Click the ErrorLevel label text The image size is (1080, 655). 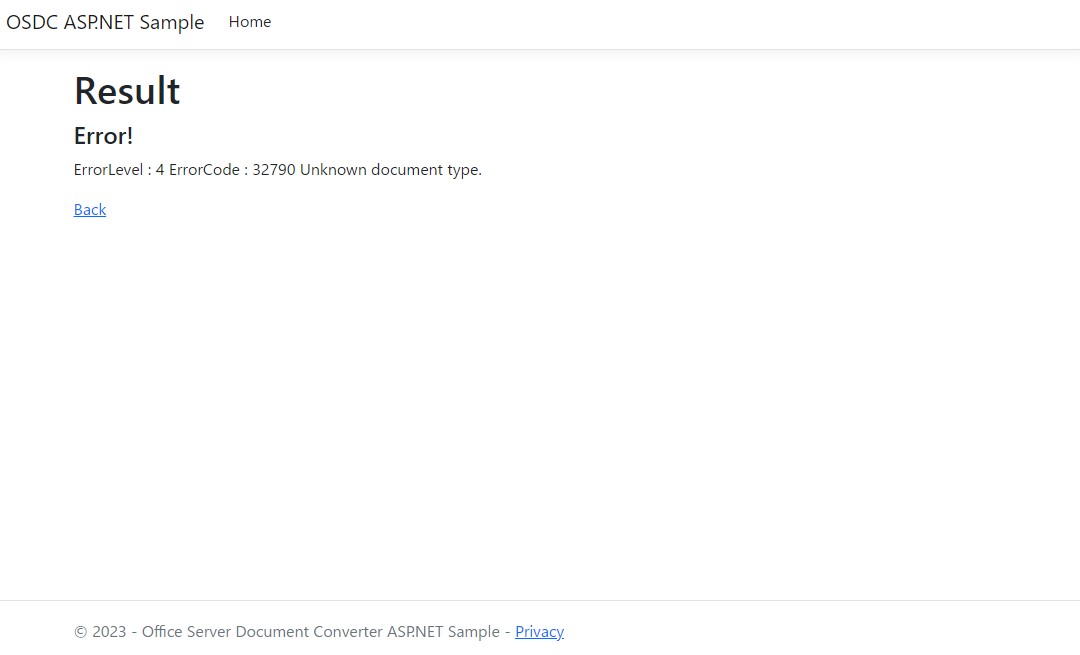pyautogui.click(x=108, y=170)
